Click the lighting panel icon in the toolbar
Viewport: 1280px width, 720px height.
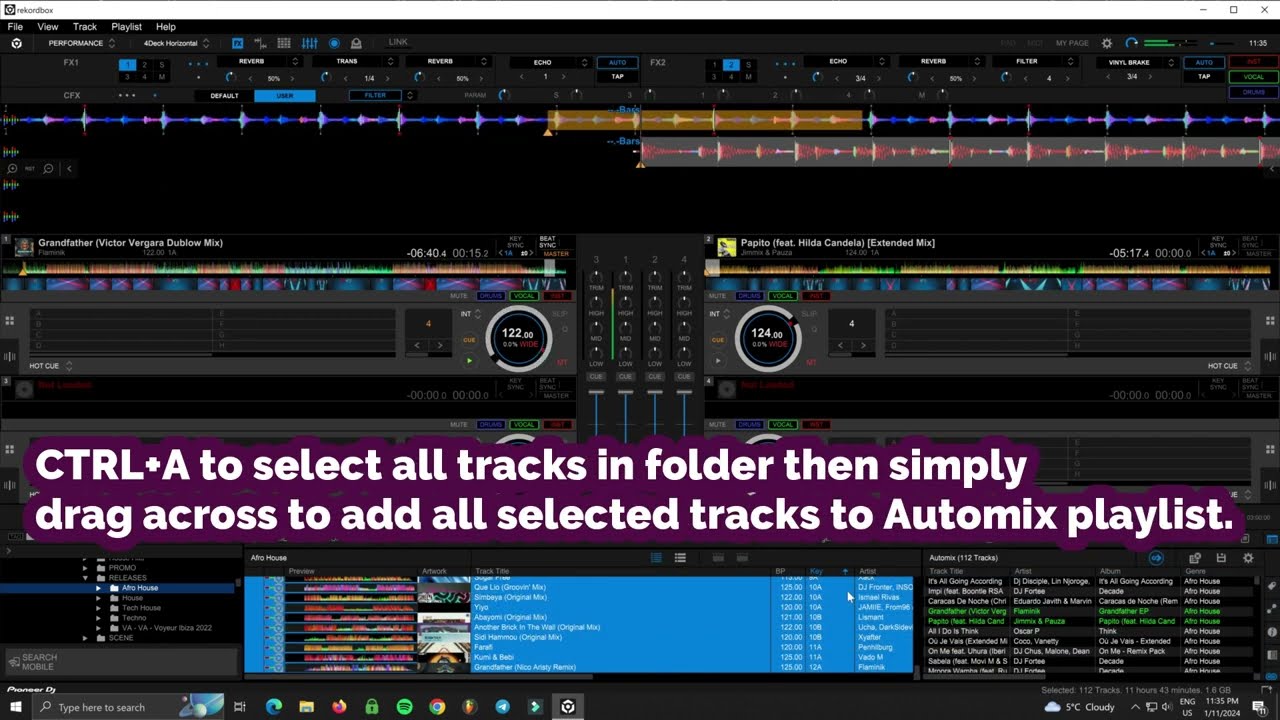pos(356,43)
